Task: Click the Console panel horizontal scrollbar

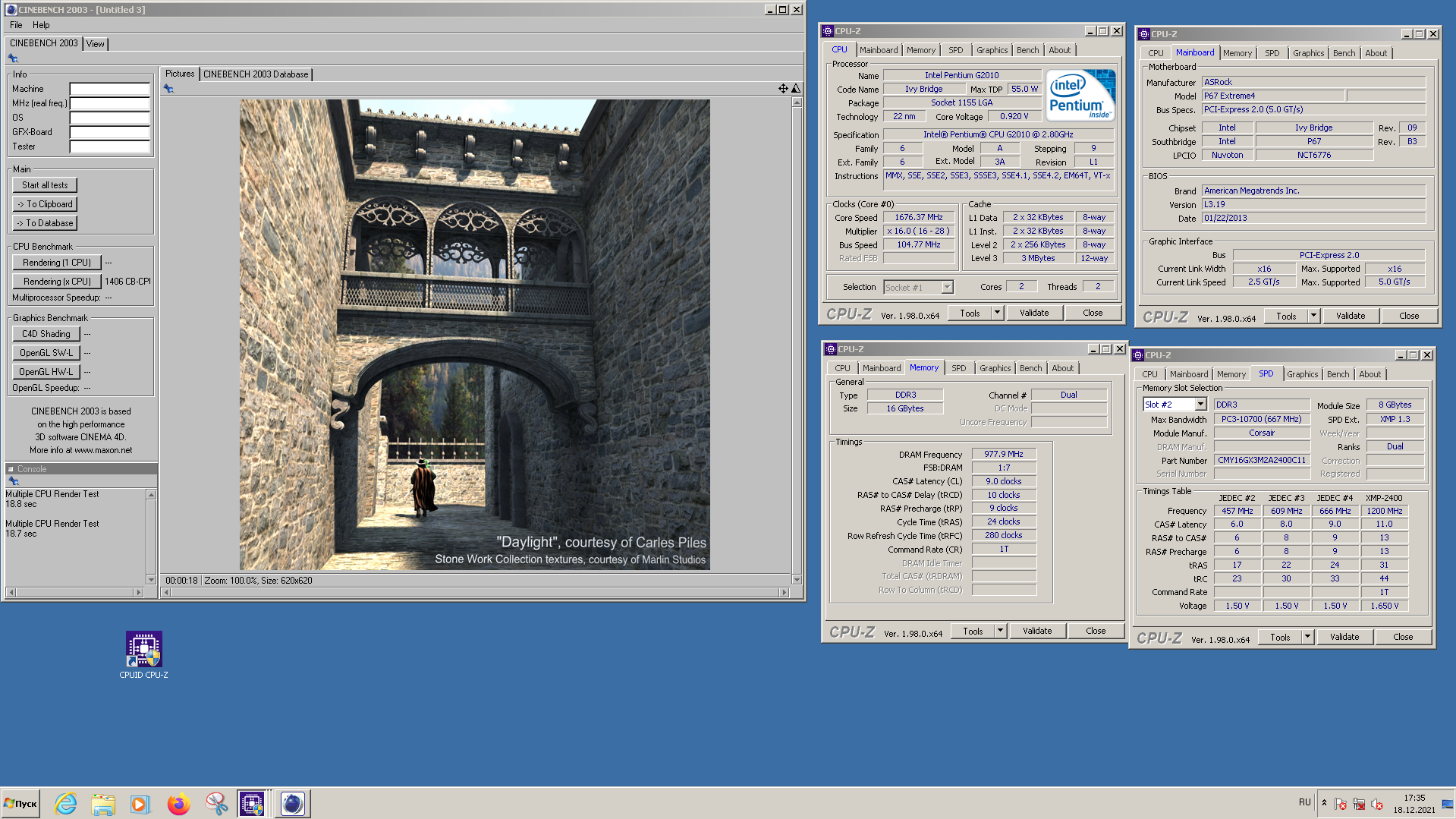Action: tap(75, 592)
